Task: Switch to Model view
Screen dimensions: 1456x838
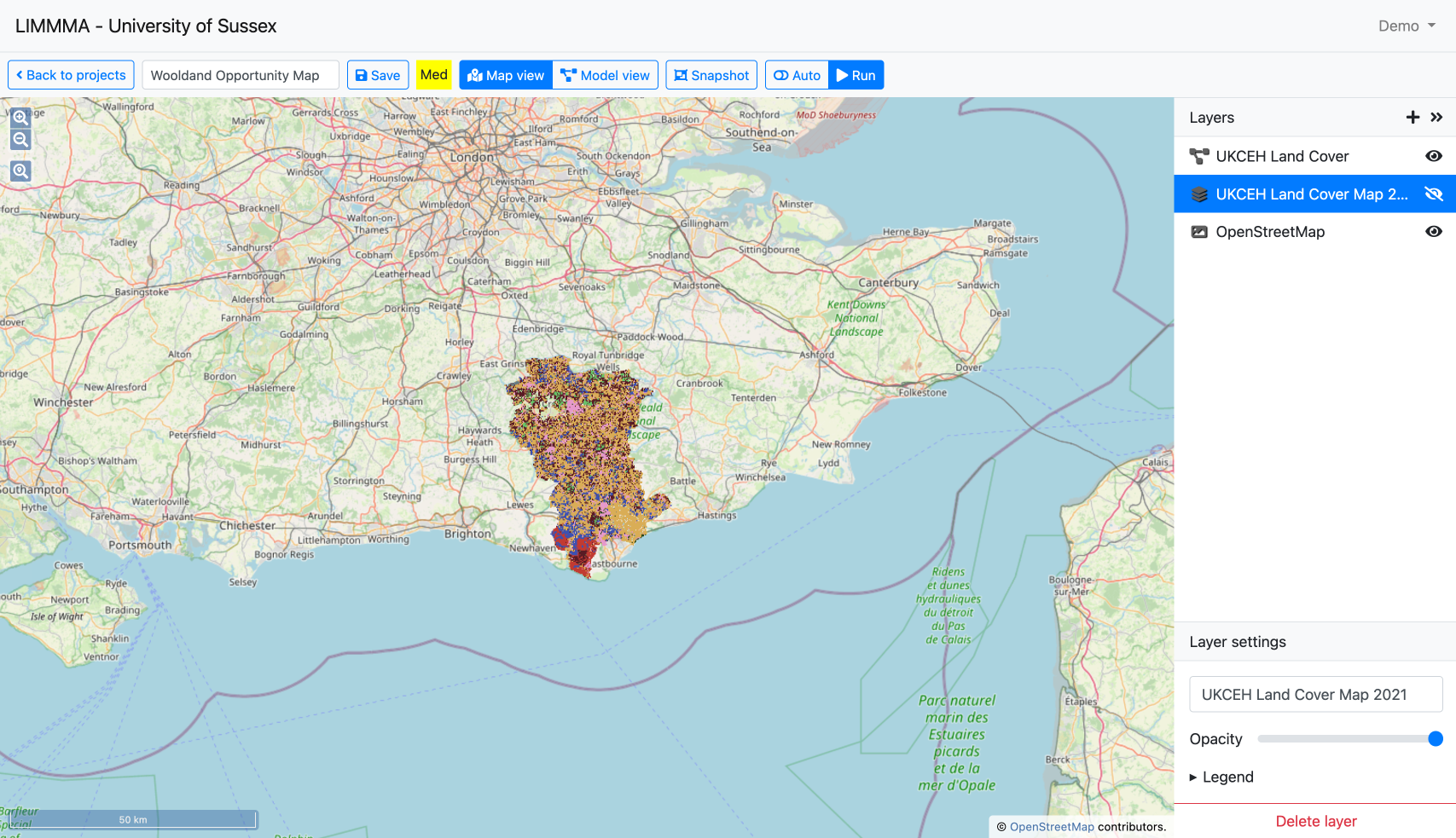Action: (x=605, y=75)
